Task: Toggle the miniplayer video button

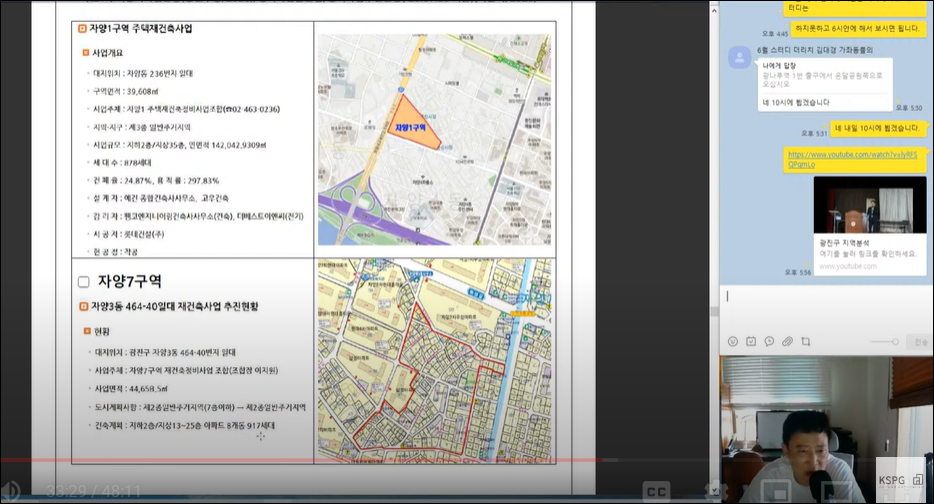Action: click(776, 491)
